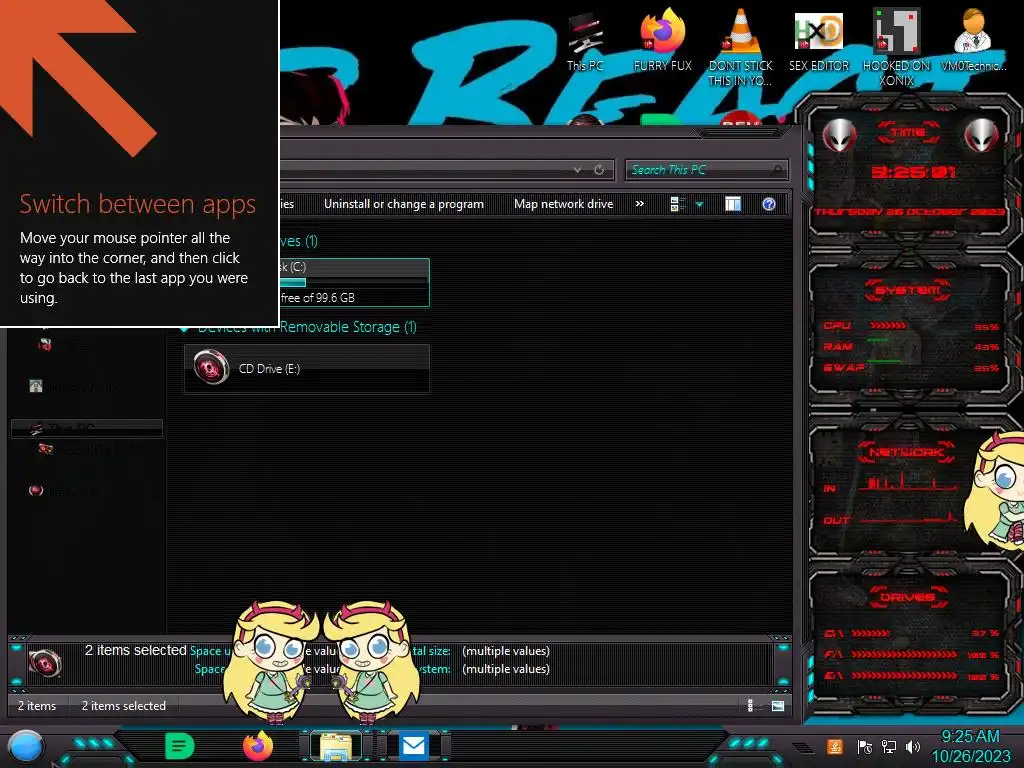Open the VLC cone desktop shortcut
The height and width of the screenshot is (768, 1024).
pos(741,47)
